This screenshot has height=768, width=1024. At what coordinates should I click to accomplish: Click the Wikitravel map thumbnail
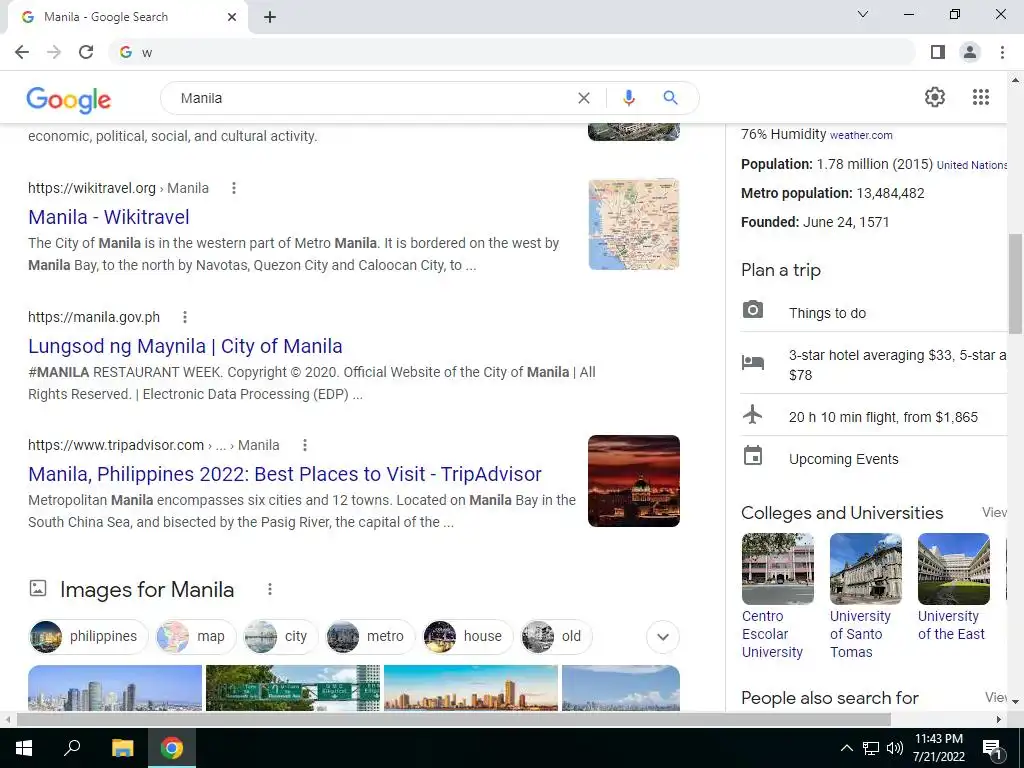pos(633,224)
